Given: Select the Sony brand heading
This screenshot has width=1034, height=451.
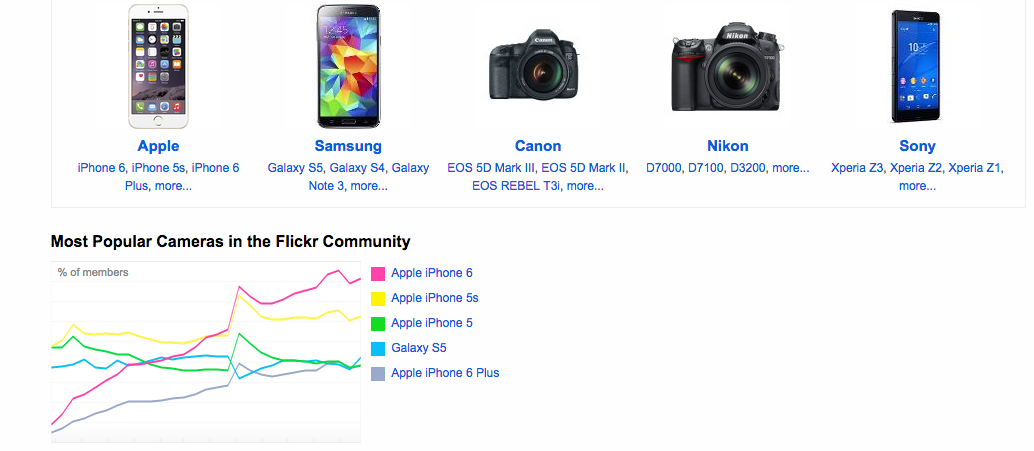Looking at the screenshot, I should coord(917,146).
